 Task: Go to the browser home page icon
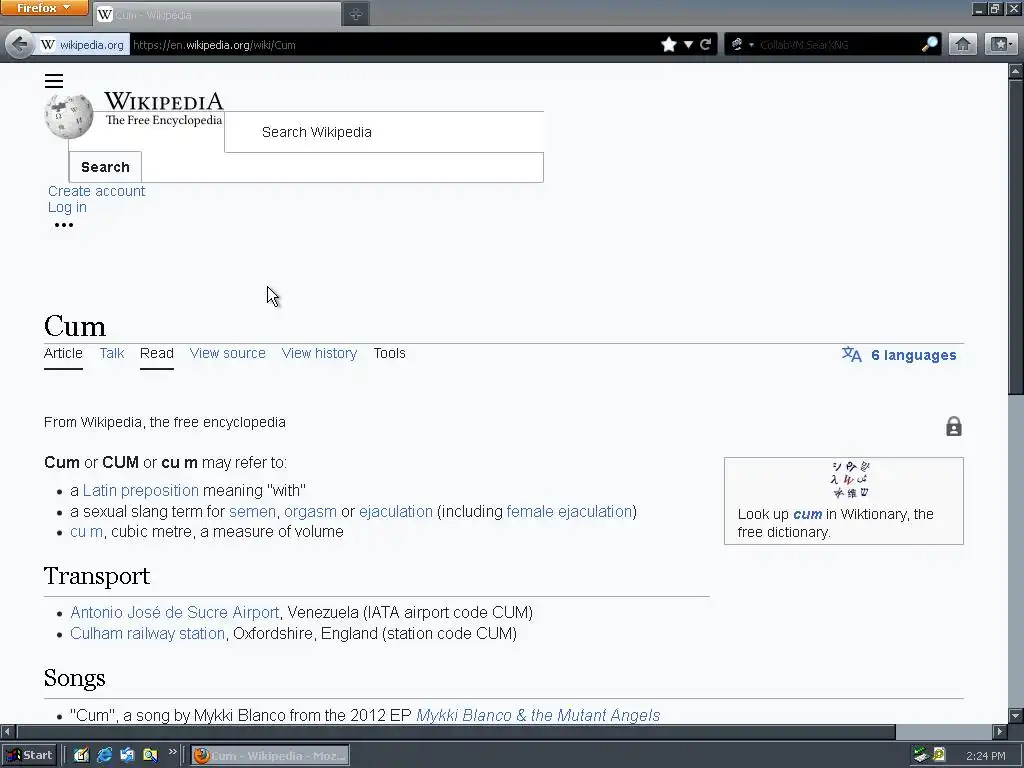pos(963,44)
